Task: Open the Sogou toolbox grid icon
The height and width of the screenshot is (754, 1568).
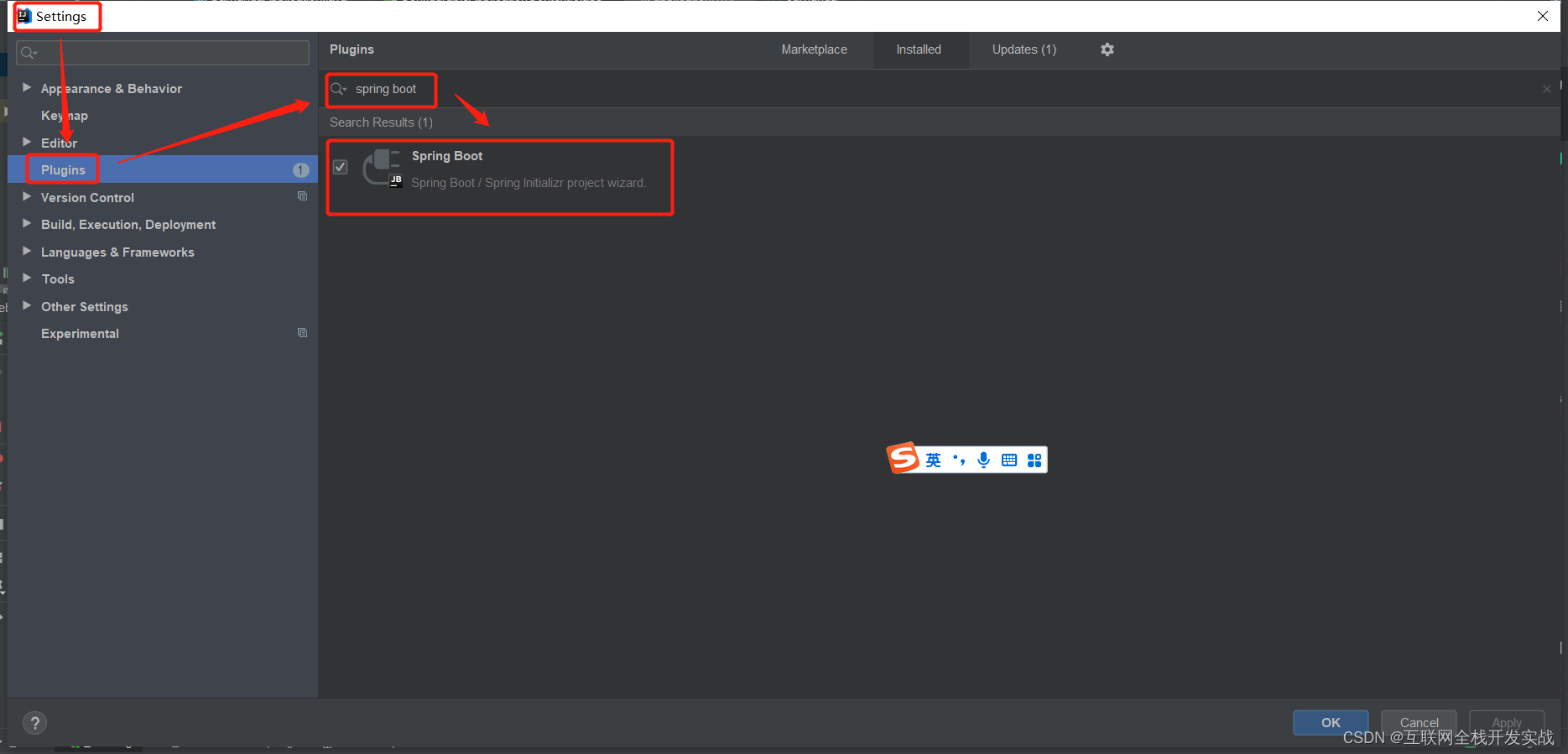Action: point(1034,460)
